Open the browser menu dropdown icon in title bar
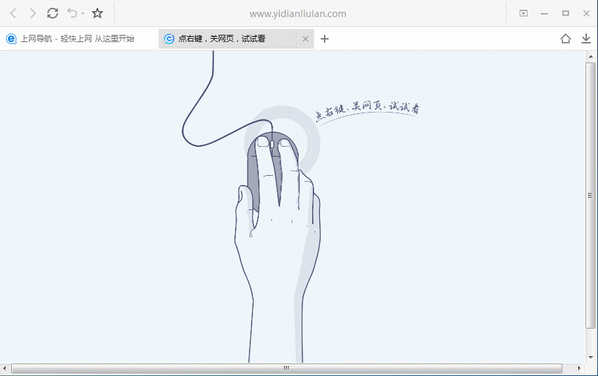Viewport: 599px width, 378px height. coord(523,13)
